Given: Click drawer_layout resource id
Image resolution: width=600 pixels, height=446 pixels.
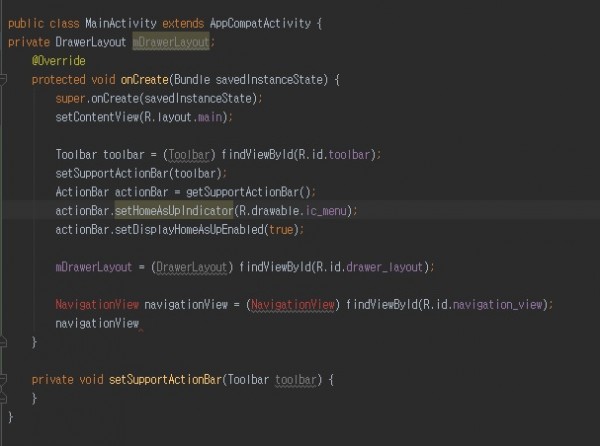Looking at the screenshot, I should 385,267.
